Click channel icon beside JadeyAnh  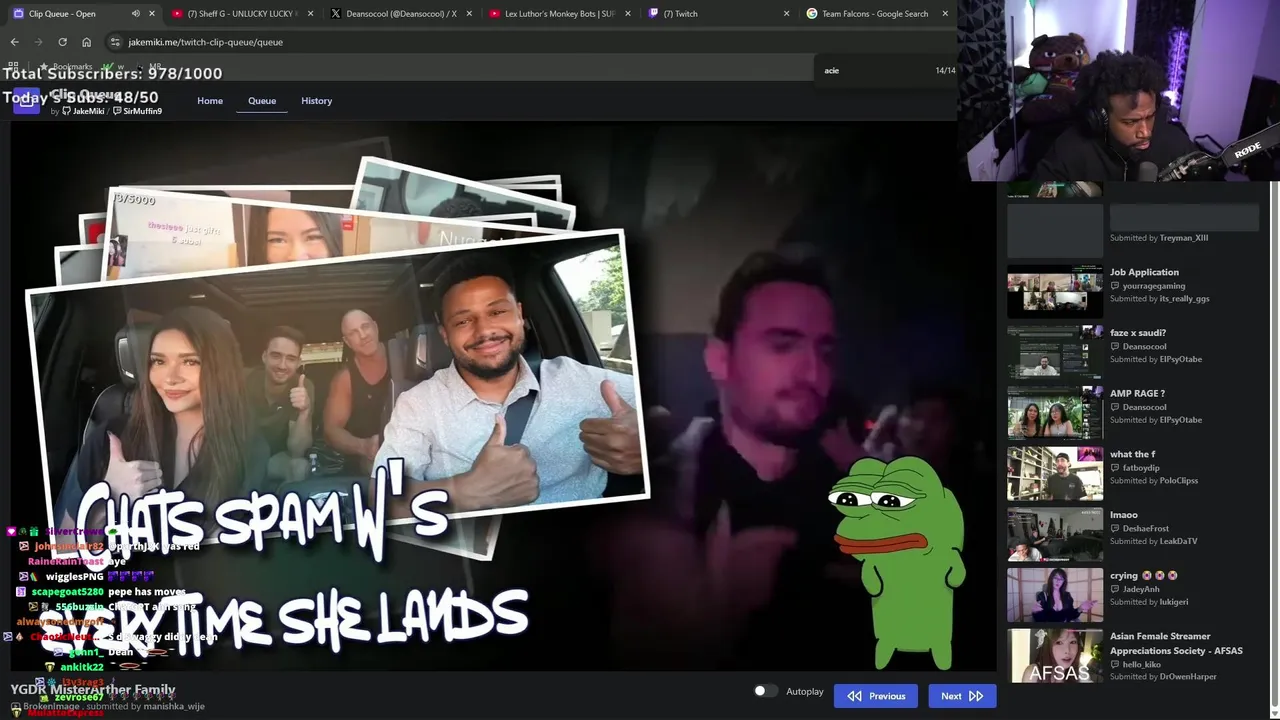pos(1115,589)
